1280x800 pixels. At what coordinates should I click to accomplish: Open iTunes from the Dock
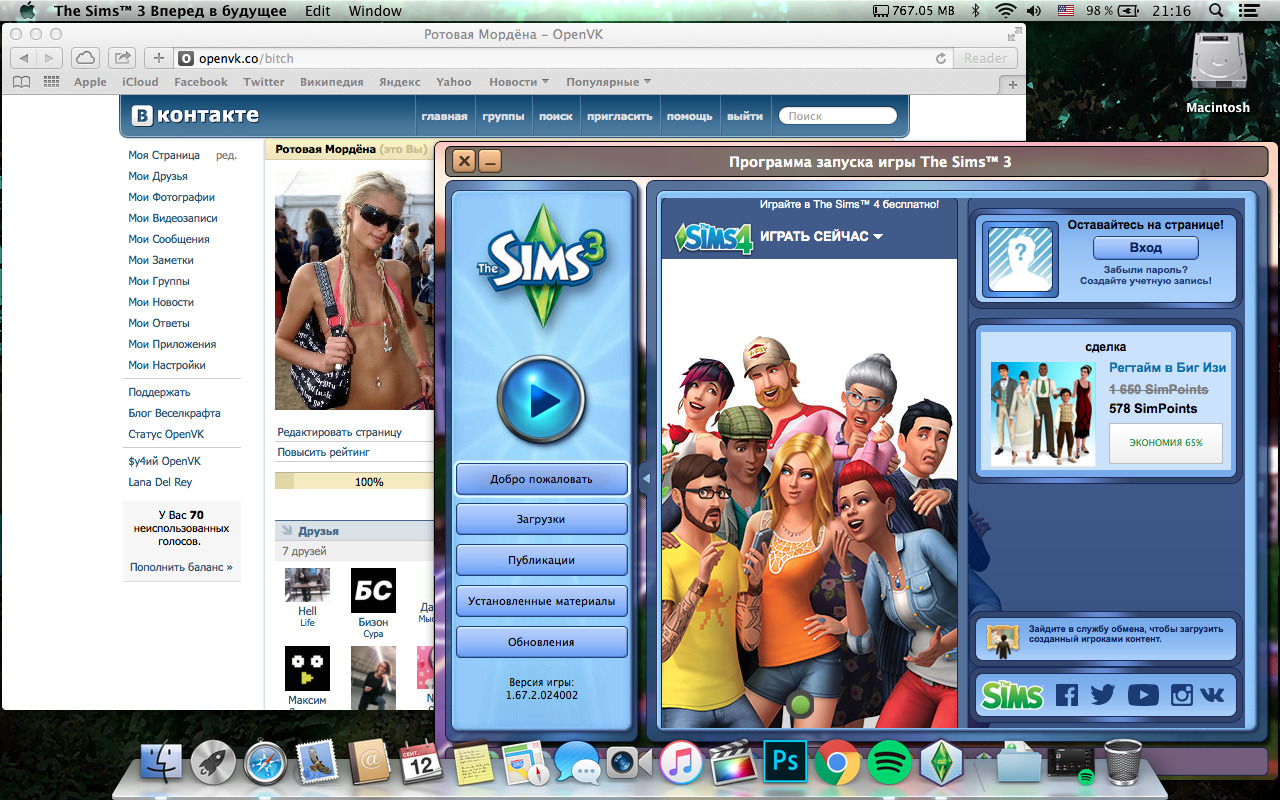pos(681,764)
